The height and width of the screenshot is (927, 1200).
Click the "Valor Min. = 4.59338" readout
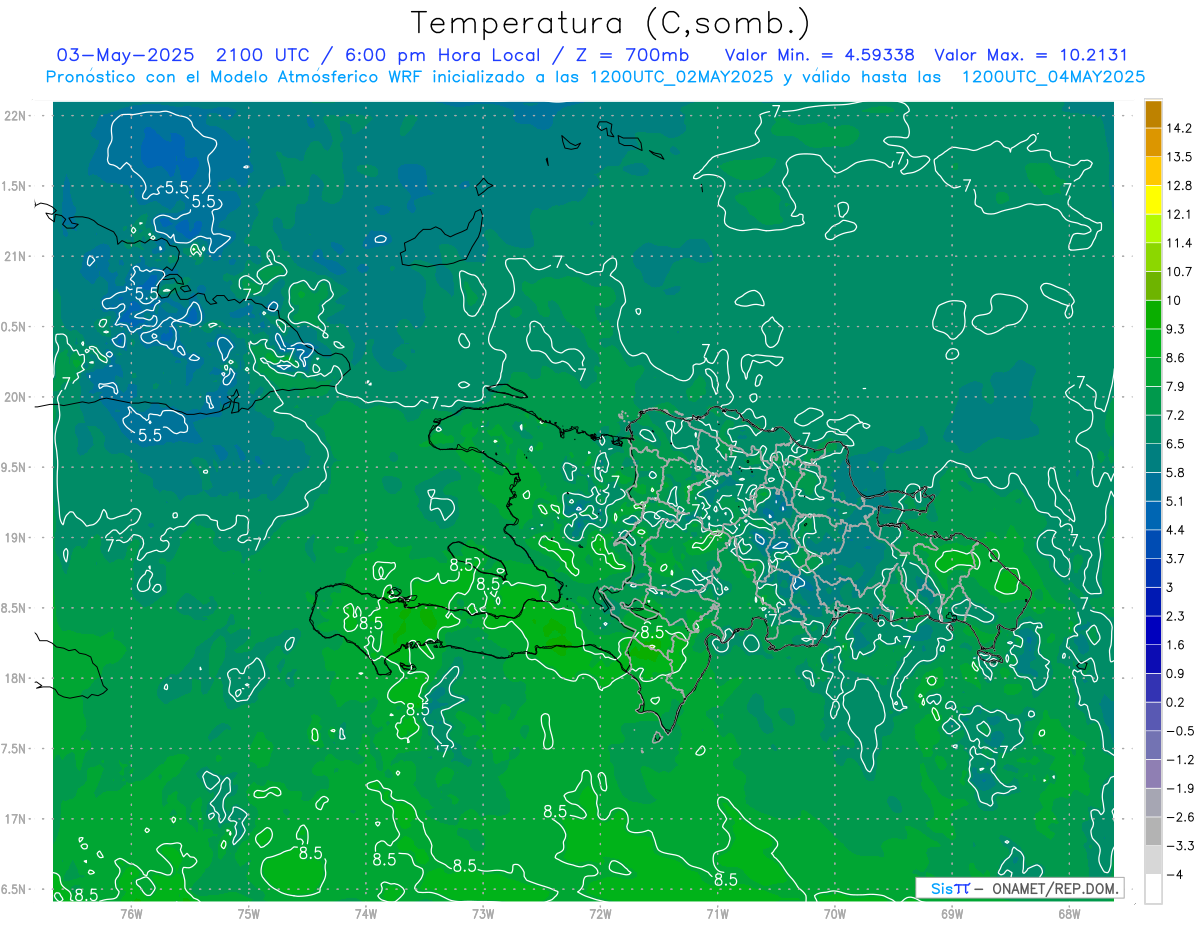pyautogui.click(x=820, y=54)
